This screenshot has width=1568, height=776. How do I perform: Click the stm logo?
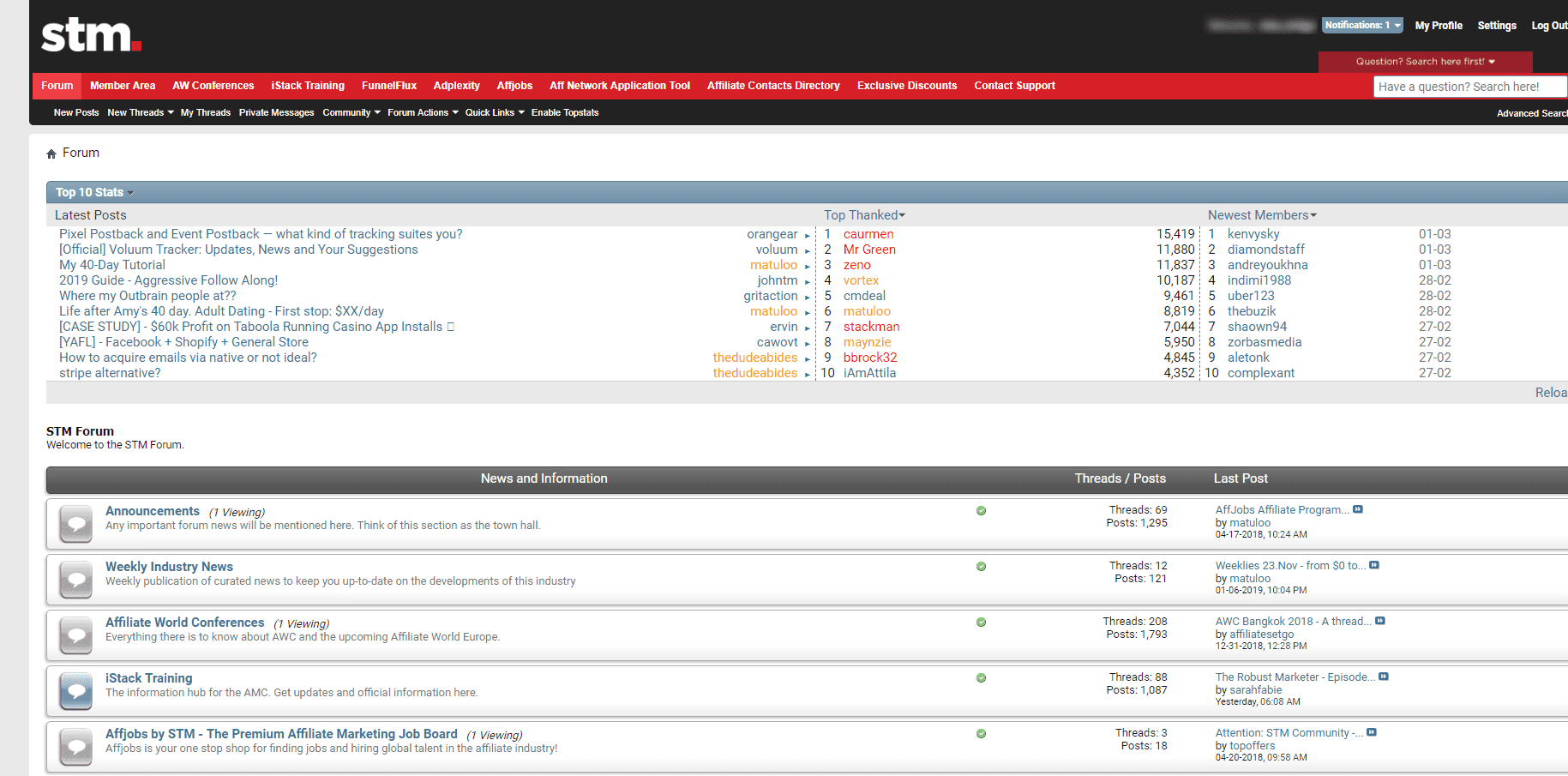coord(91,35)
